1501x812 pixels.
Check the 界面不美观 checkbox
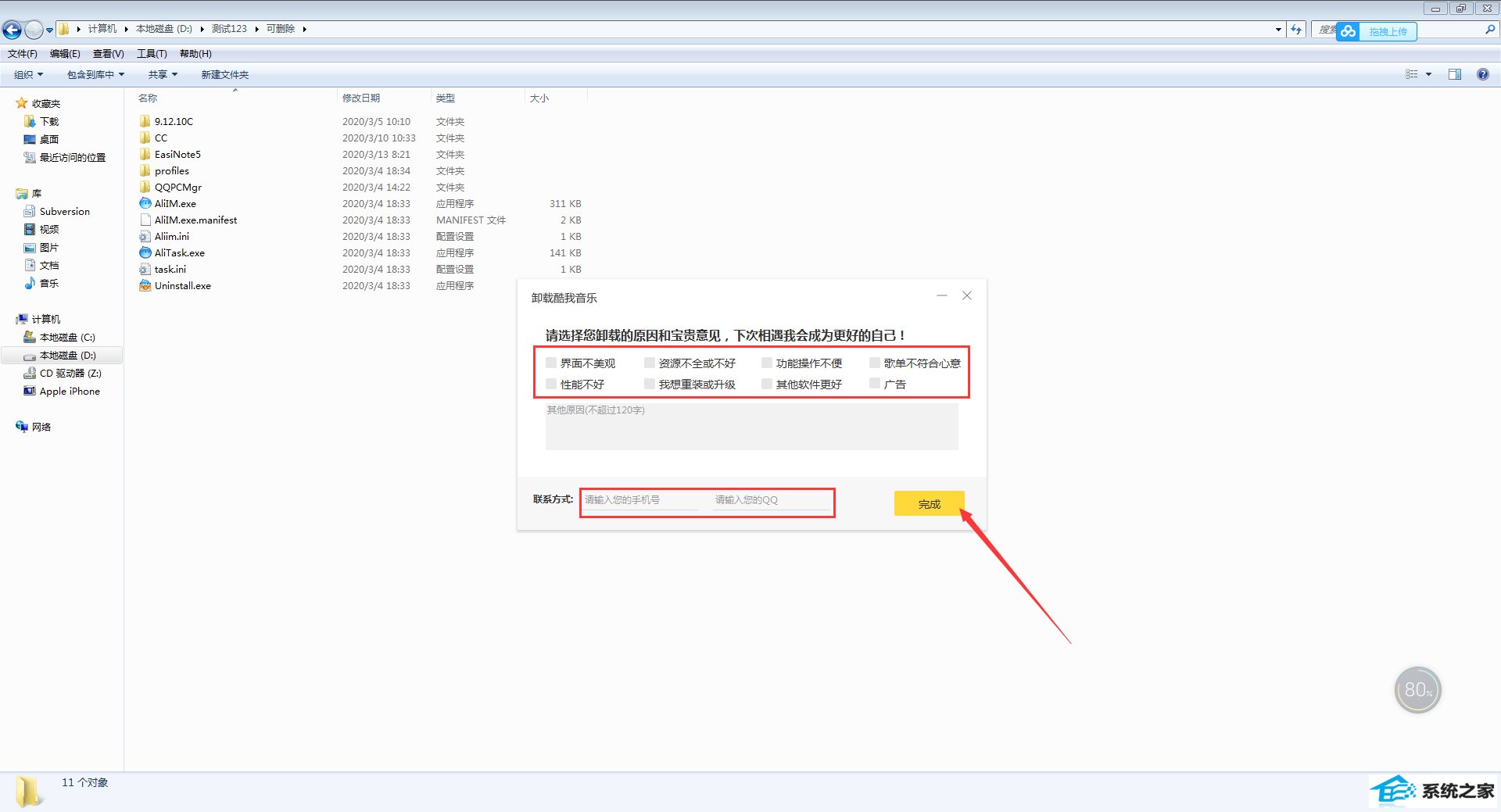[551, 363]
